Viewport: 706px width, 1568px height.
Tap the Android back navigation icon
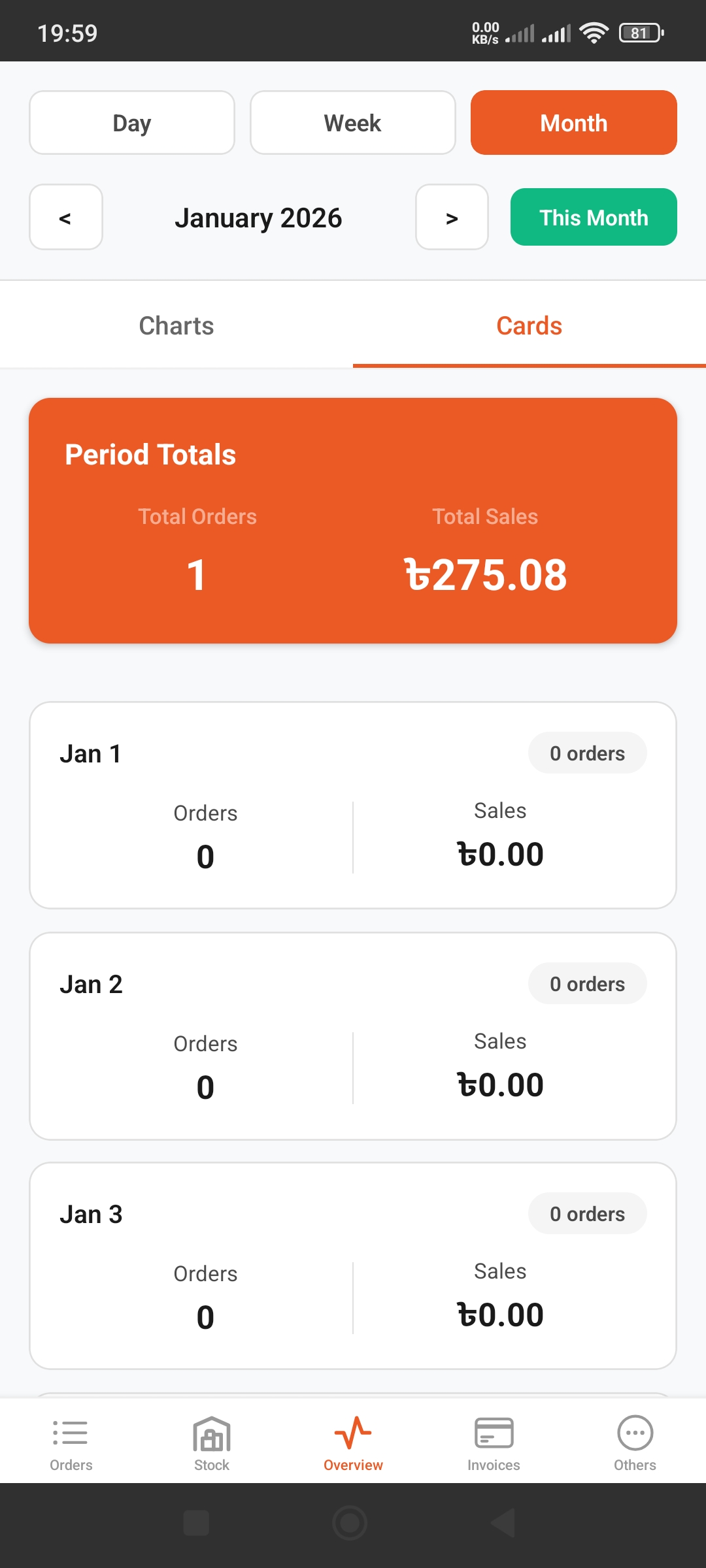[x=503, y=1524]
